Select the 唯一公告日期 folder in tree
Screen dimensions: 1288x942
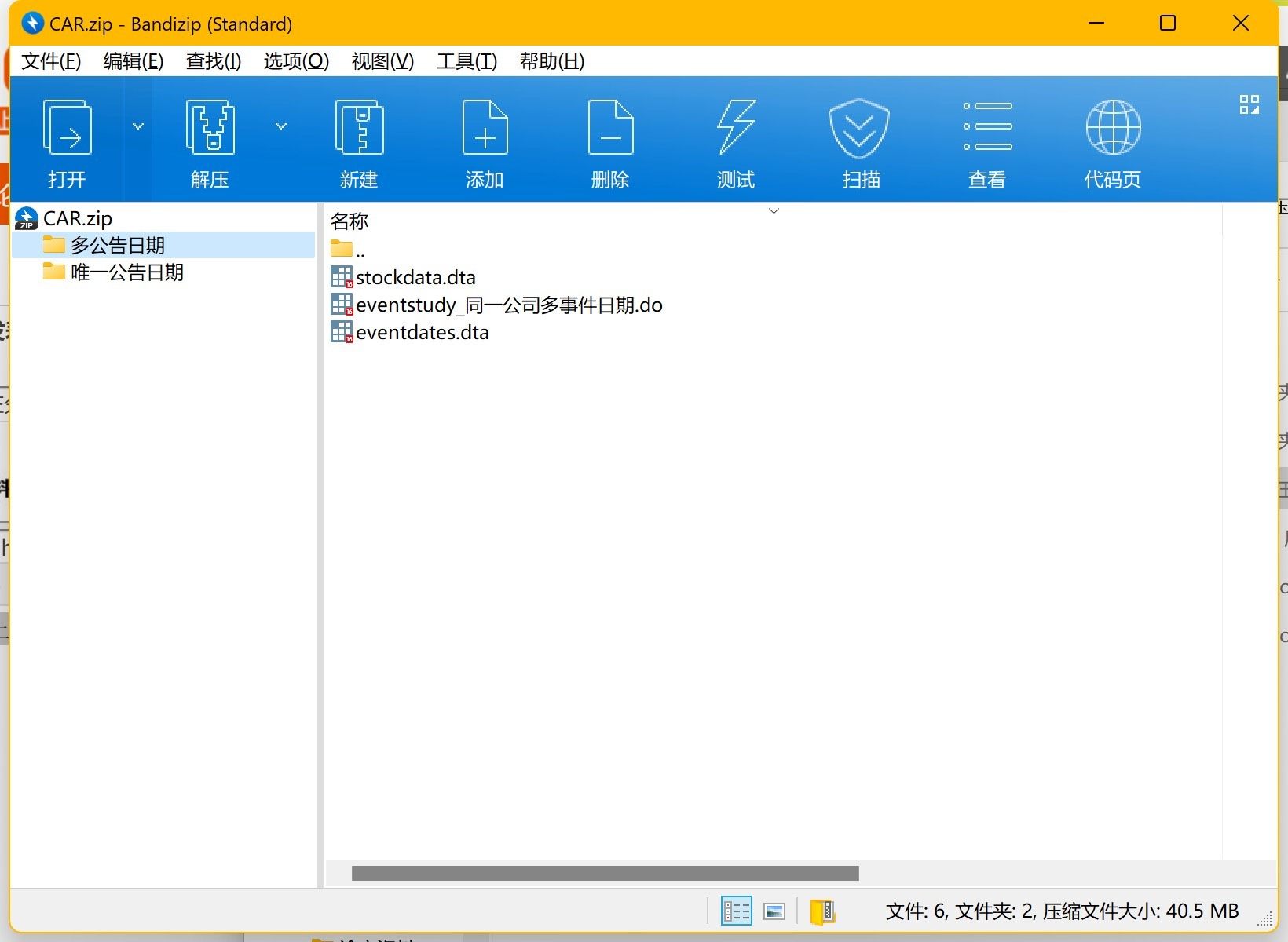click(x=127, y=272)
